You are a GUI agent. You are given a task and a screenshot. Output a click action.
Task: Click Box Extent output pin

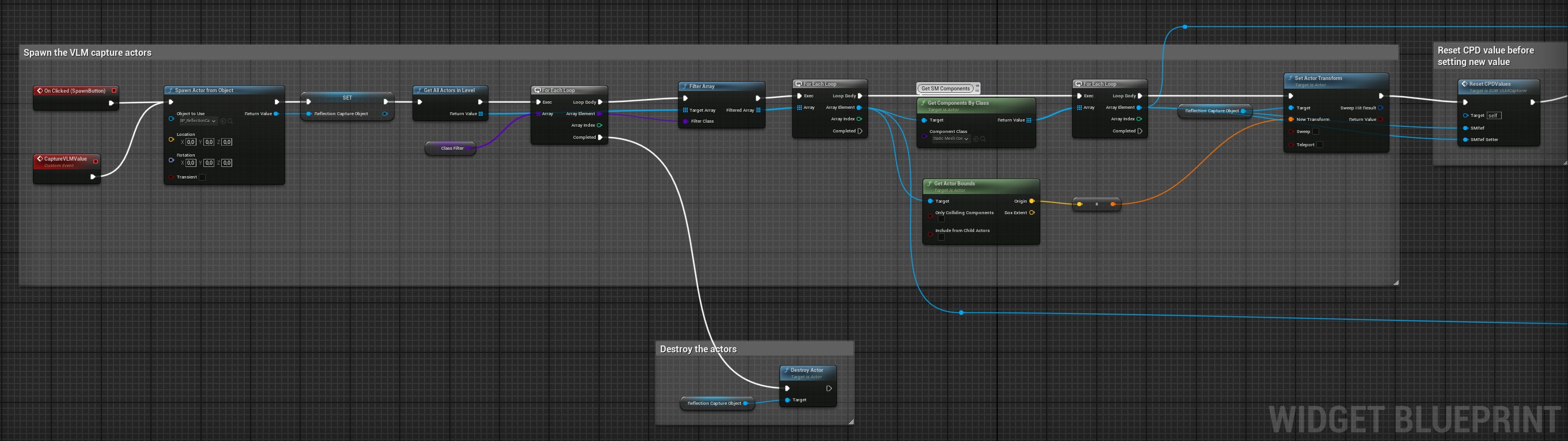click(x=1032, y=212)
